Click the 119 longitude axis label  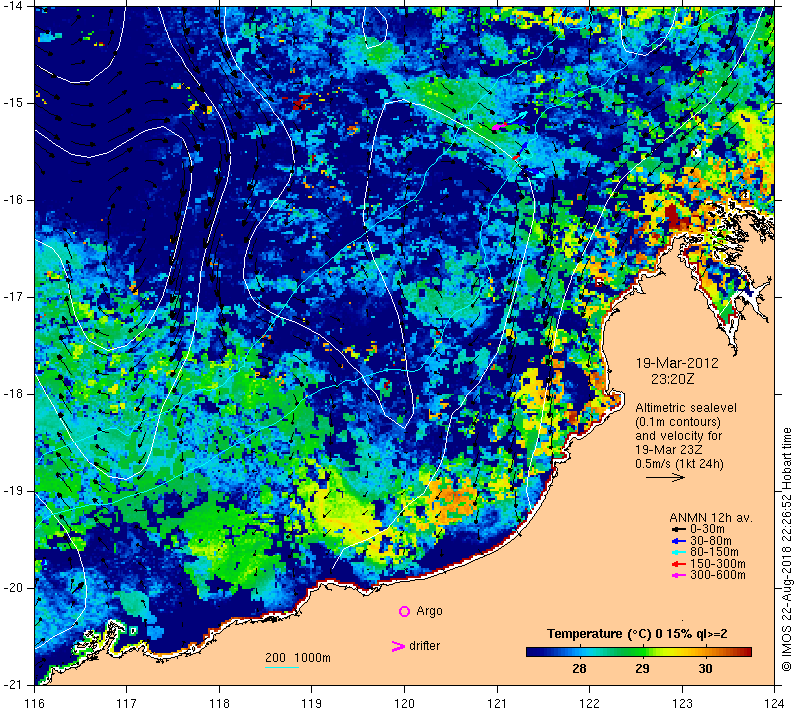312,703
